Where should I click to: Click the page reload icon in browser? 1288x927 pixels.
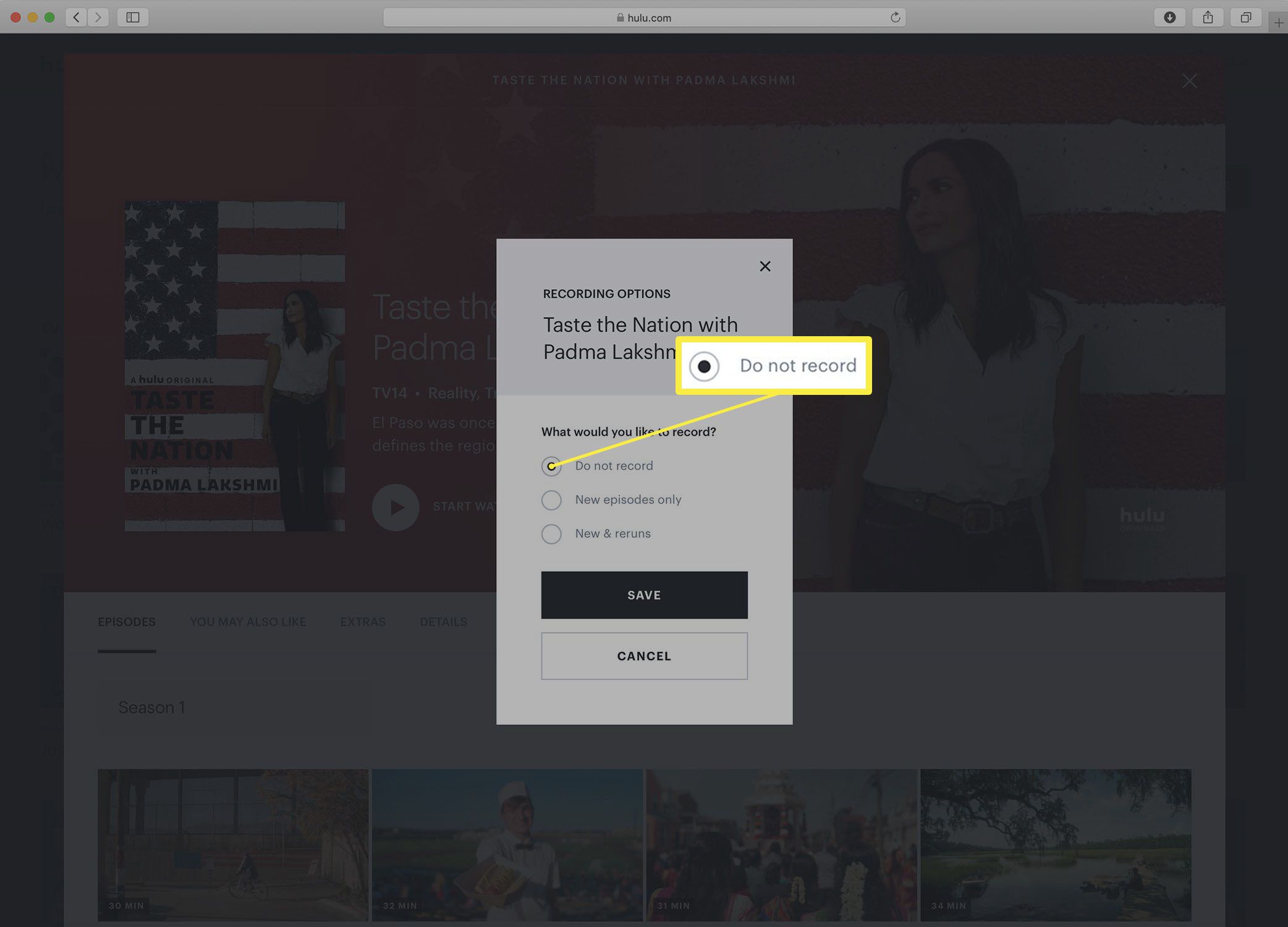click(895, 17)
